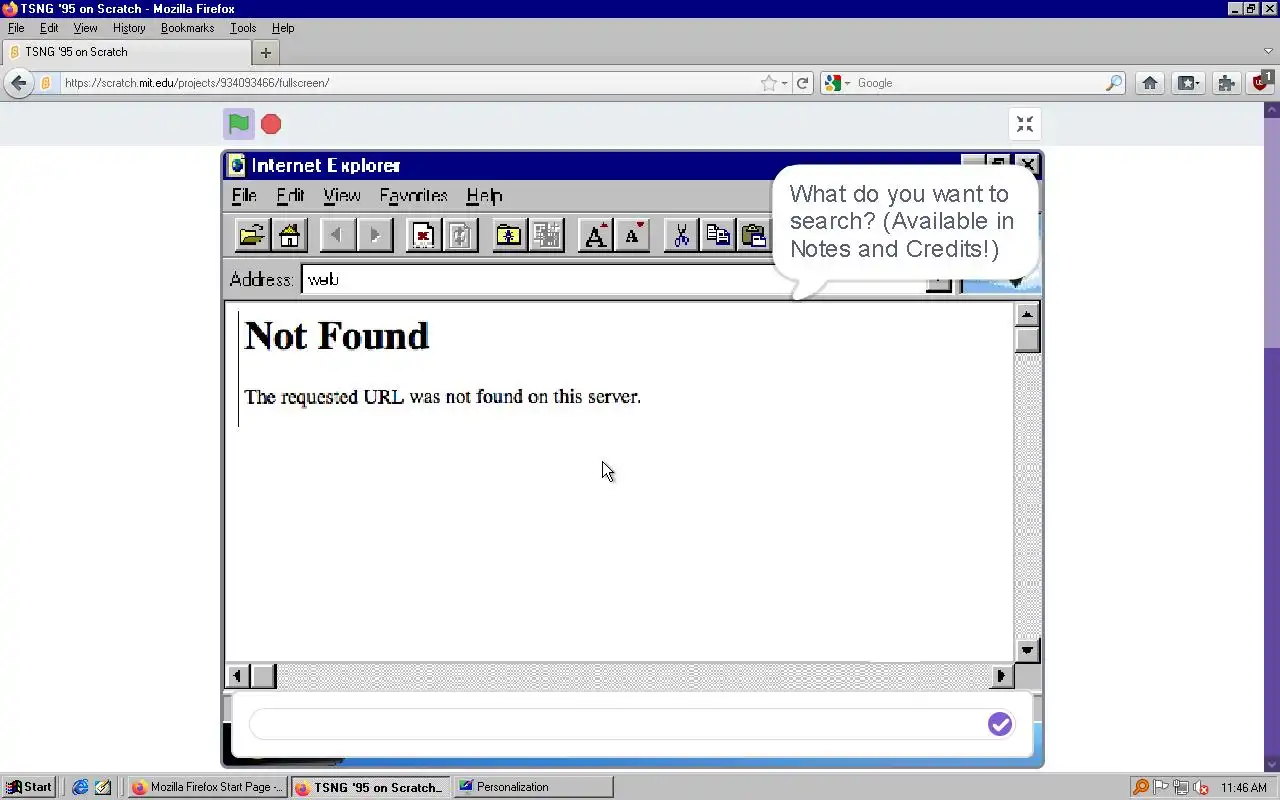Switch to Mozilla Firefox Start Page taskbar button
Screen dimensions: 1280x800
click(x=208, y=787)
